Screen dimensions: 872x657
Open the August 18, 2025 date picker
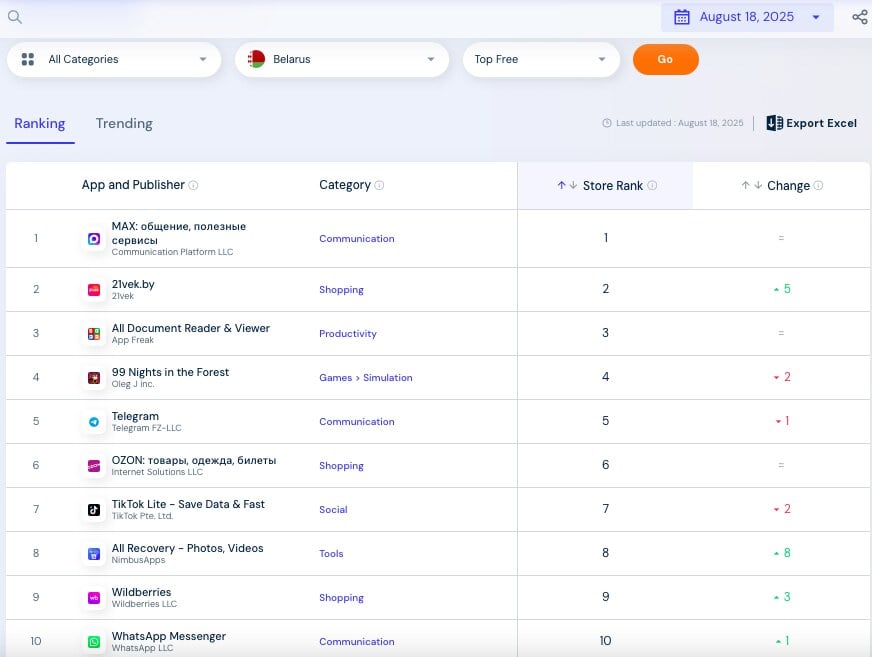(x=747, y=17)
